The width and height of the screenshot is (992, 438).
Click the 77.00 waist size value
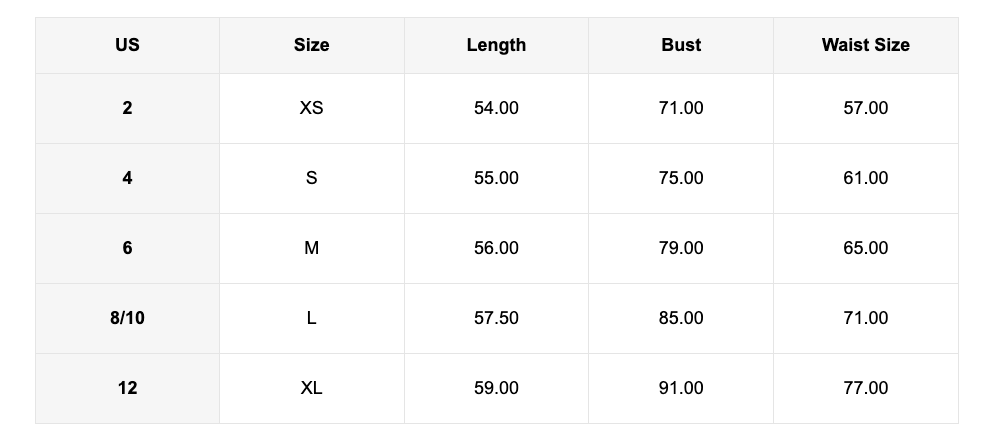(x=865, y=388)
